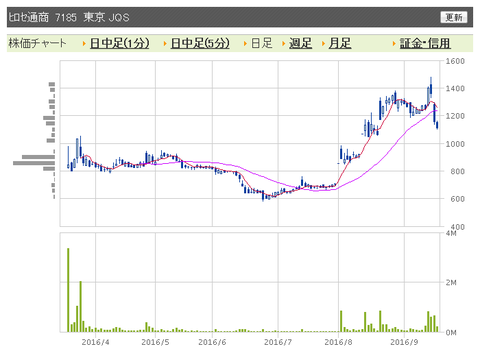Click the orange arrow before 月足
This screenshot has width=480, height=362.
point(323,44)
